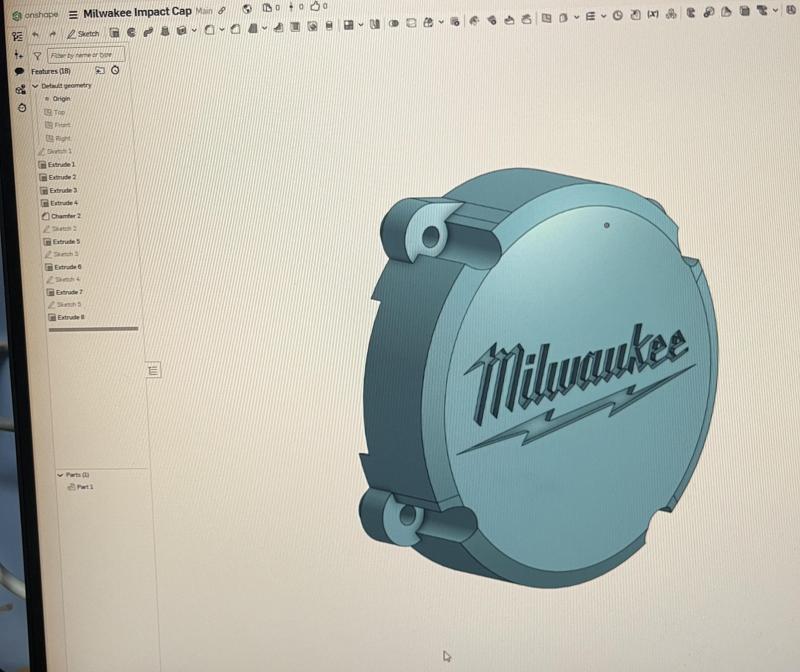Click the document copies count icon
Viewport: 800px width, 672px height.
click(x=267, y=8)
